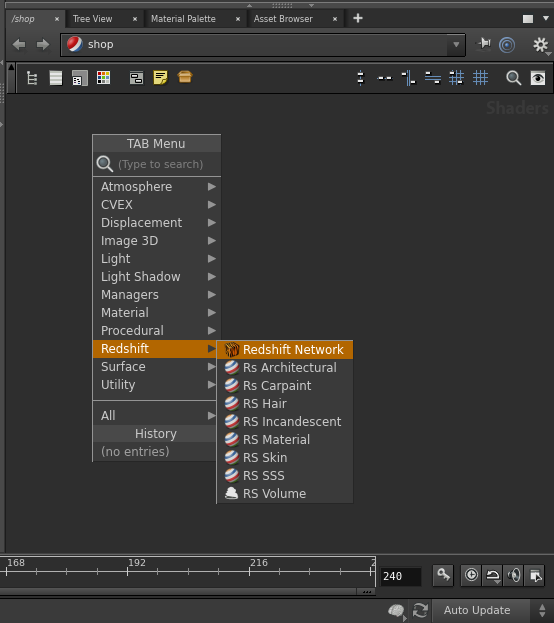Choose Rs Carpaint shader
This screenshot has height=623, width=554.
[285, 386]
